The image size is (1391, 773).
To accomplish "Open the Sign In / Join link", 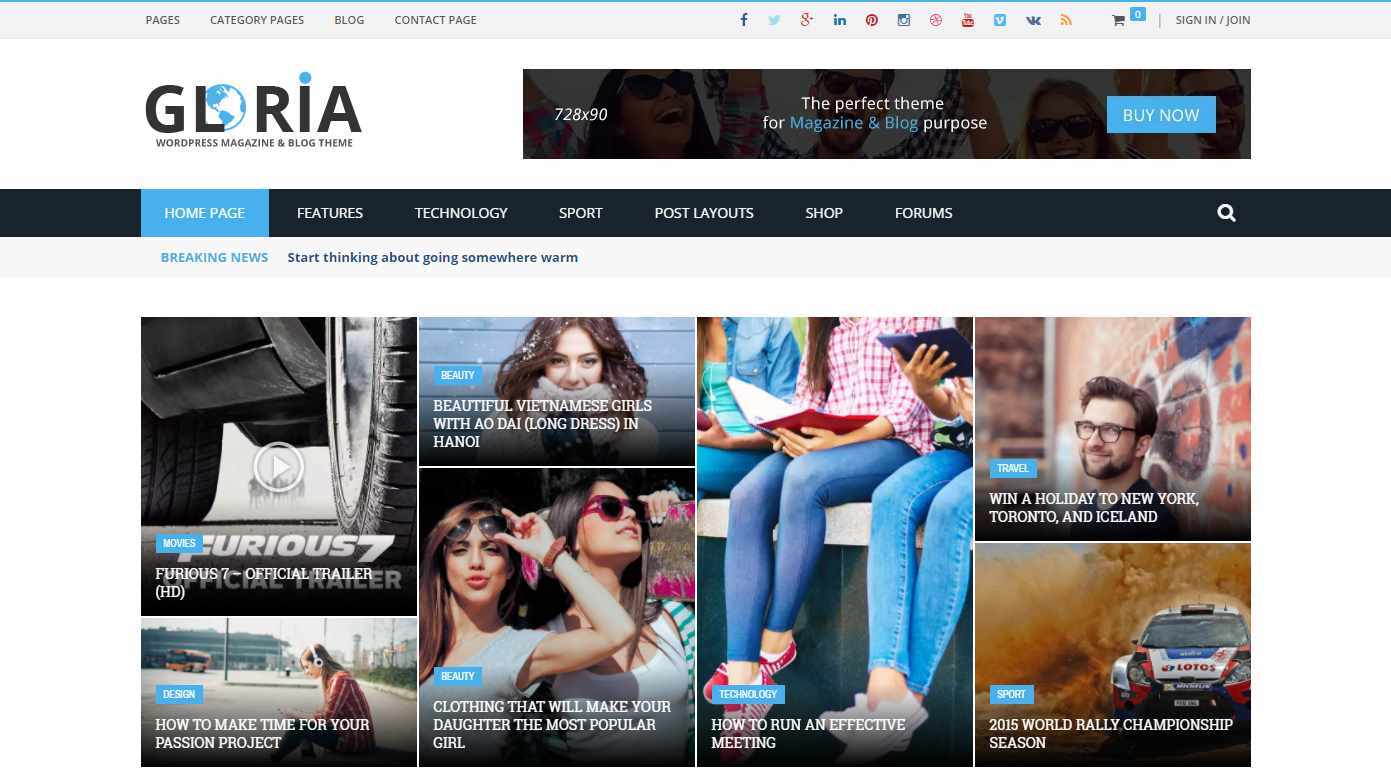I will click(x=1212, y=19).
